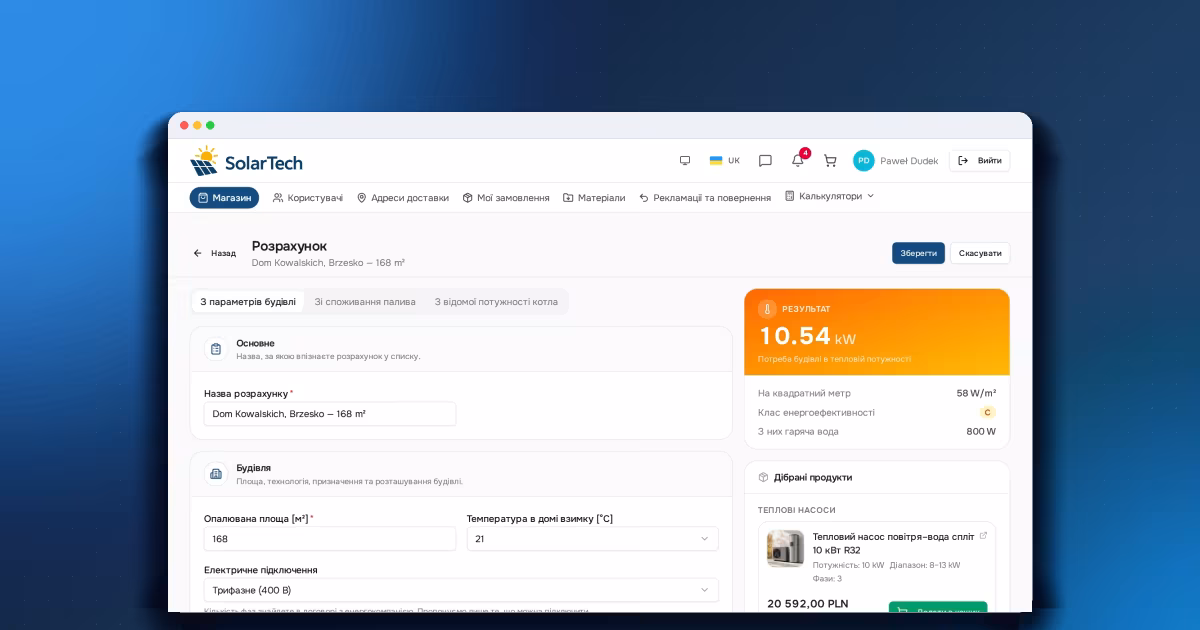Click the Будівля section building icon
The image size is (1200, 630).
(x=216, y=473)
